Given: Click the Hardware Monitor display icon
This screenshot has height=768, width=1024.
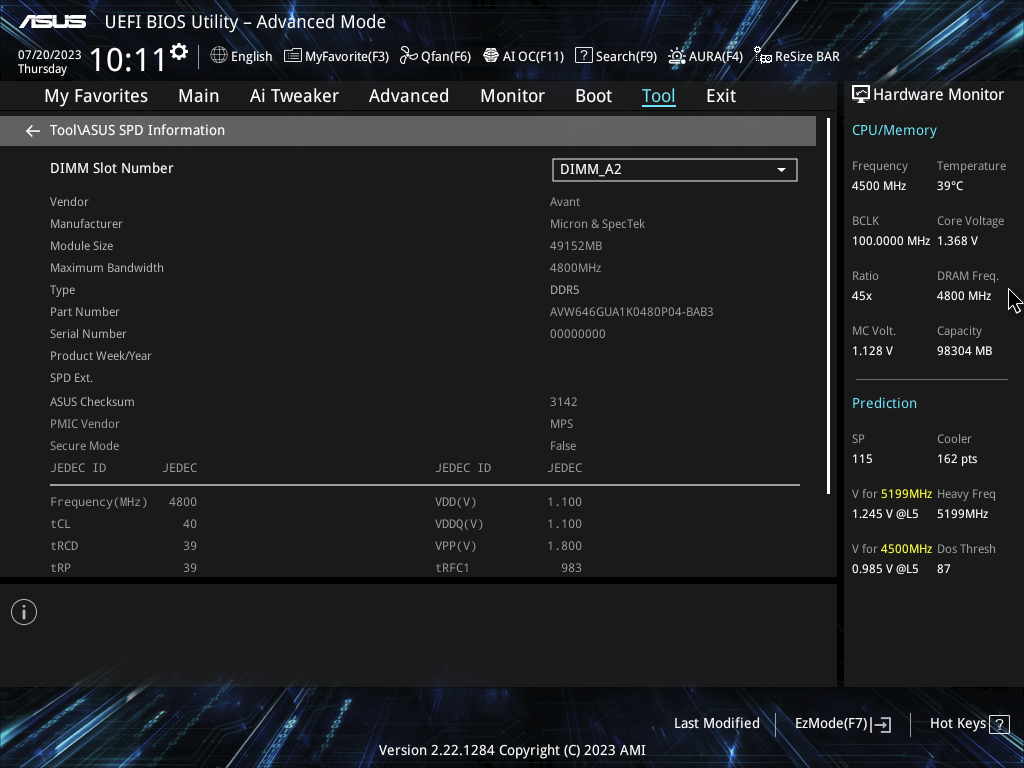Looking at the screenshot, I should click(x=861, y=95).
